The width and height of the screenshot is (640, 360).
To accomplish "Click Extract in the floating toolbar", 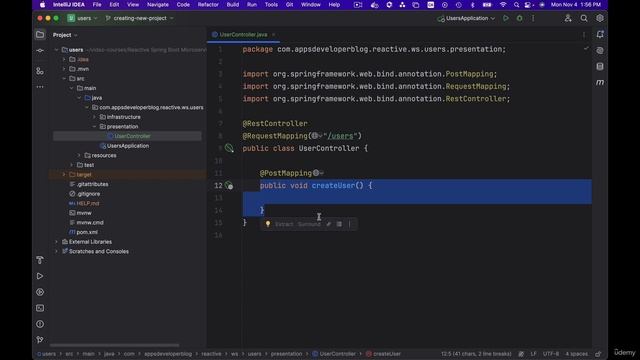I will [284, 224].
